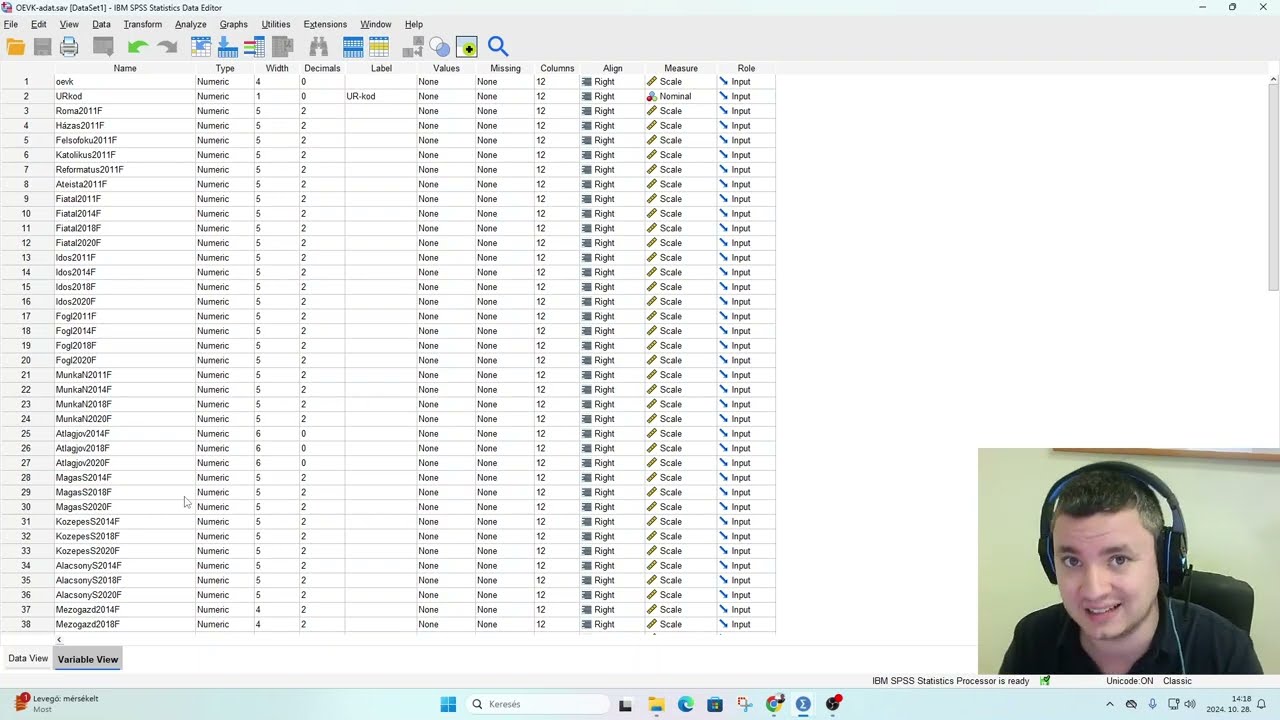Click the Keresés taskbar search box

click(x=538, y=704)
